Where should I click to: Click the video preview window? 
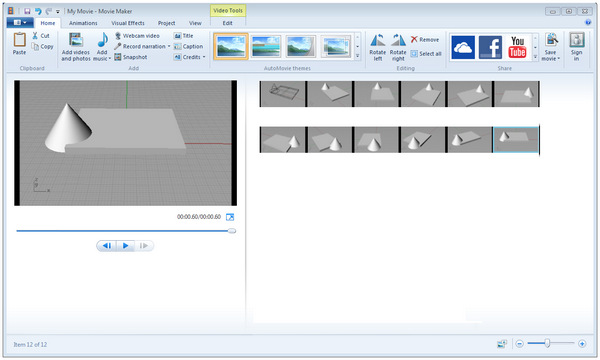[126, 143]
